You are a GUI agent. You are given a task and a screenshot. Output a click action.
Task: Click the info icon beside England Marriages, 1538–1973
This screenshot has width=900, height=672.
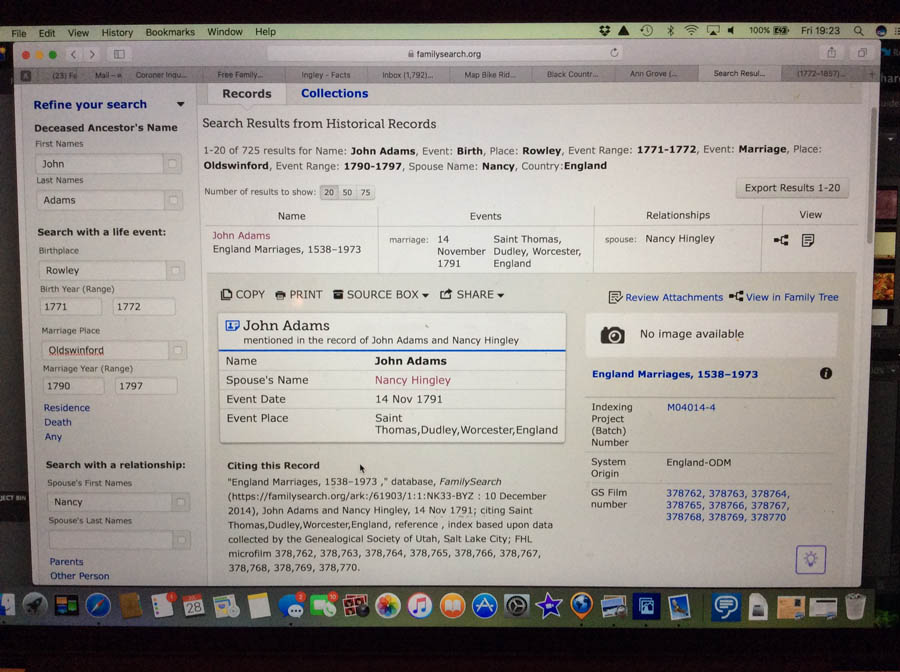825,374
